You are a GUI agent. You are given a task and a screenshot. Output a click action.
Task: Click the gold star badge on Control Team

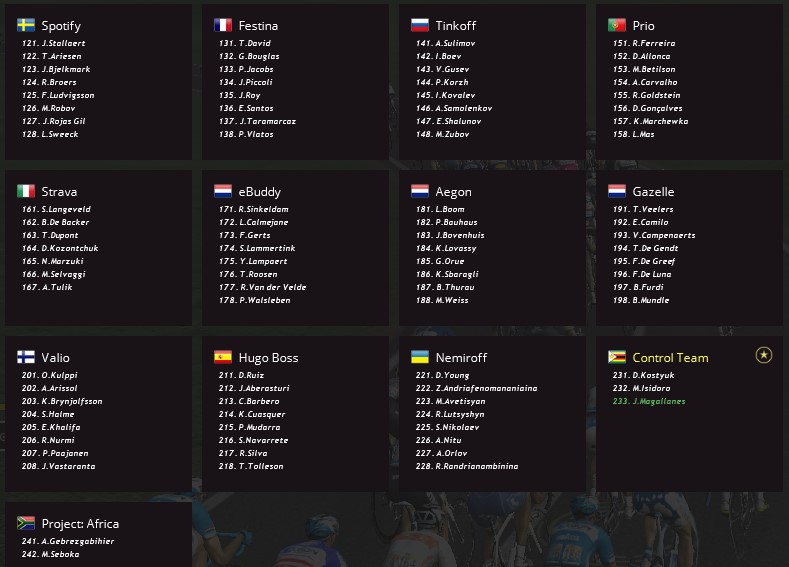click(764, 355)
